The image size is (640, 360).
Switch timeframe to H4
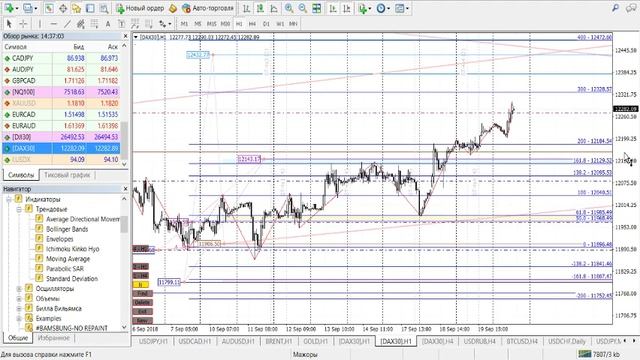(x=252, y=24)
